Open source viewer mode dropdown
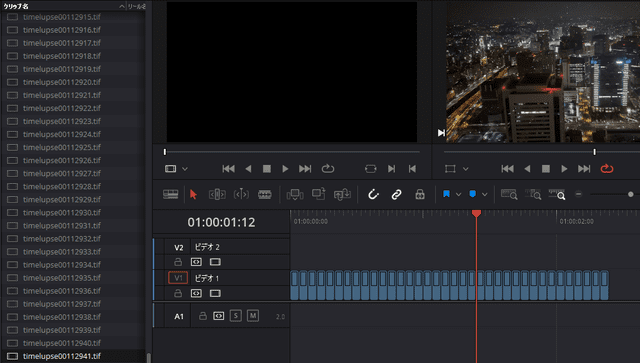Image resolution: width=640 pixels, height=363 pixels. pos(184,169)
